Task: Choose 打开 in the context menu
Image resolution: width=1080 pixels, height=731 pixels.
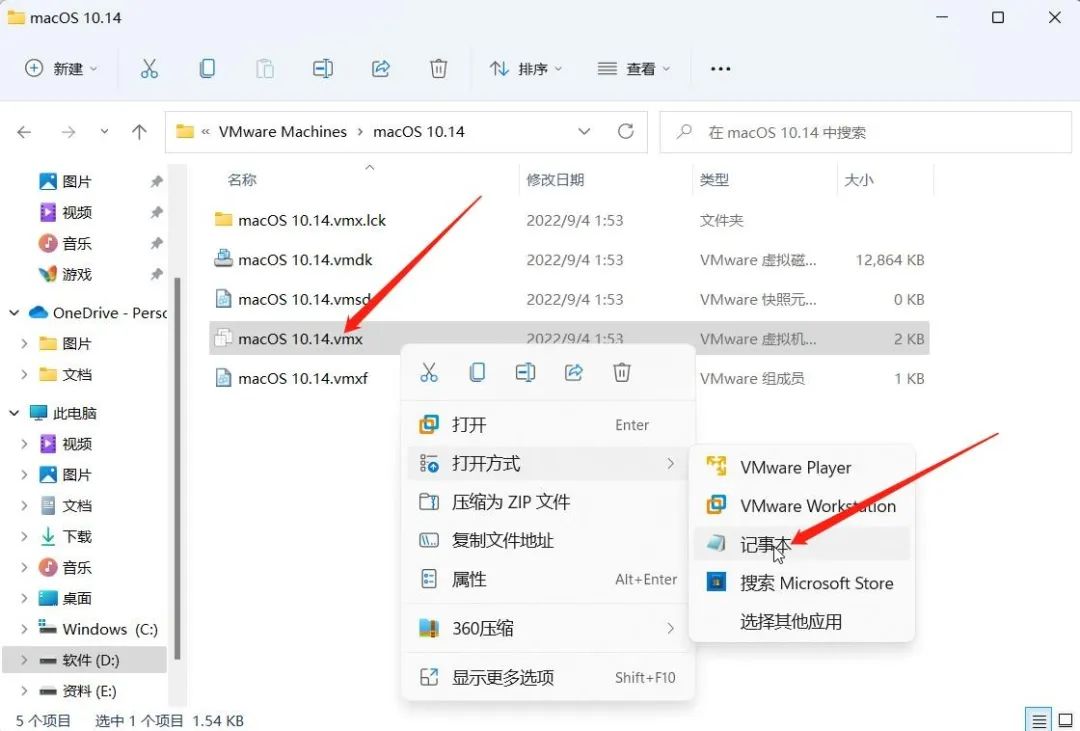Action: tap(549, 424)
